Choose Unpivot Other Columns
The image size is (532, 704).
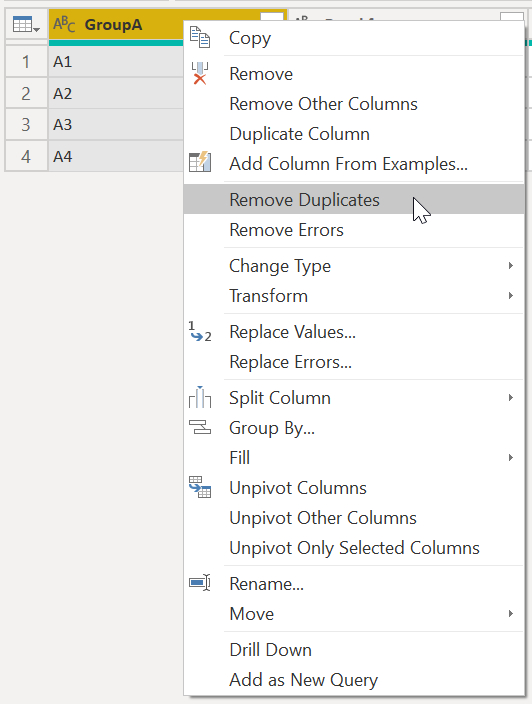click(x=354, y=518)
